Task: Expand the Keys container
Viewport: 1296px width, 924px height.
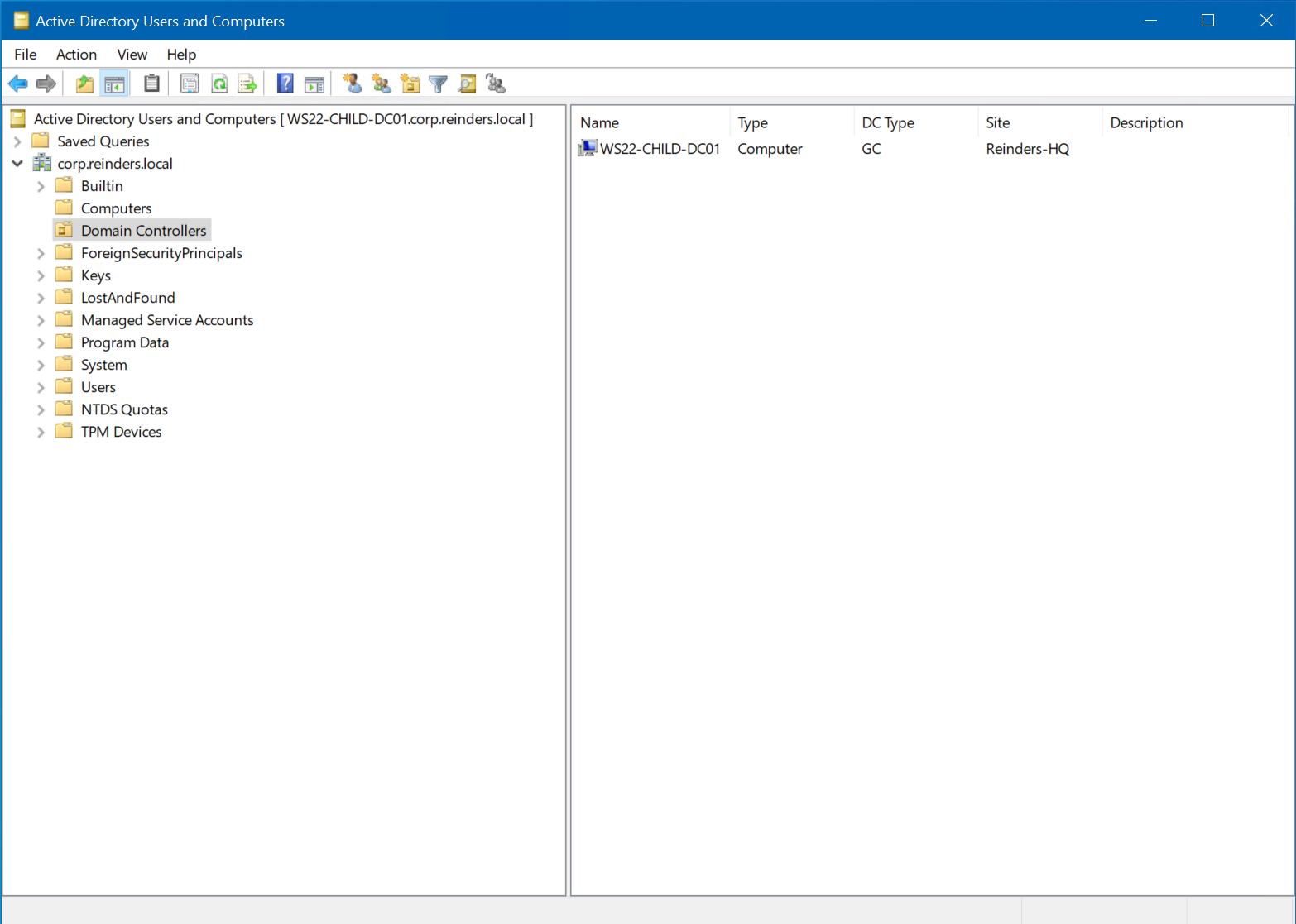Action: pos(41,275)
